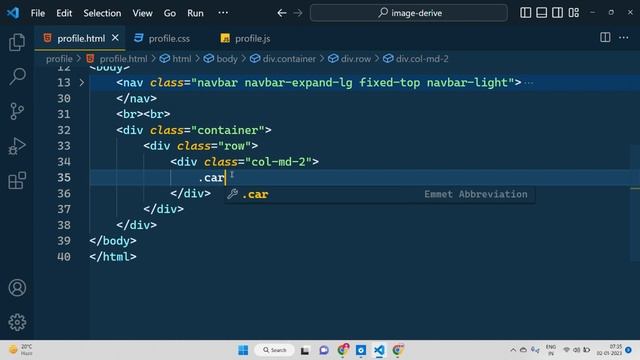Open the Go menu
Image resolution: width=640 pixels, height=360 pixels.
170,13
